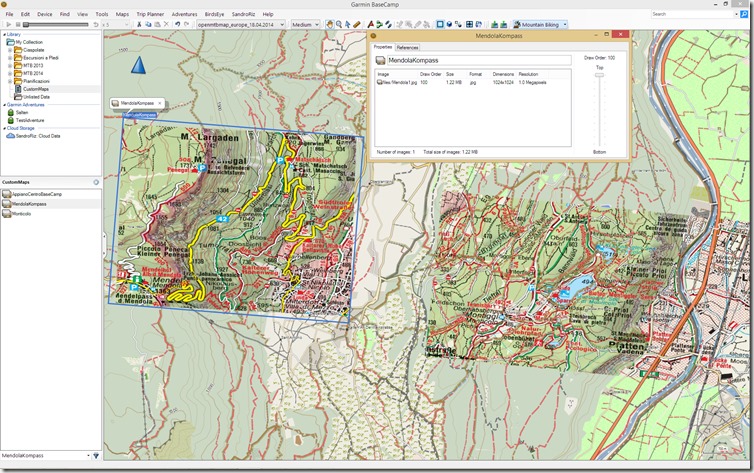Expand the Escursioni a Piedi folder
This screenshot has height=473, width=754.
point(10,58)
